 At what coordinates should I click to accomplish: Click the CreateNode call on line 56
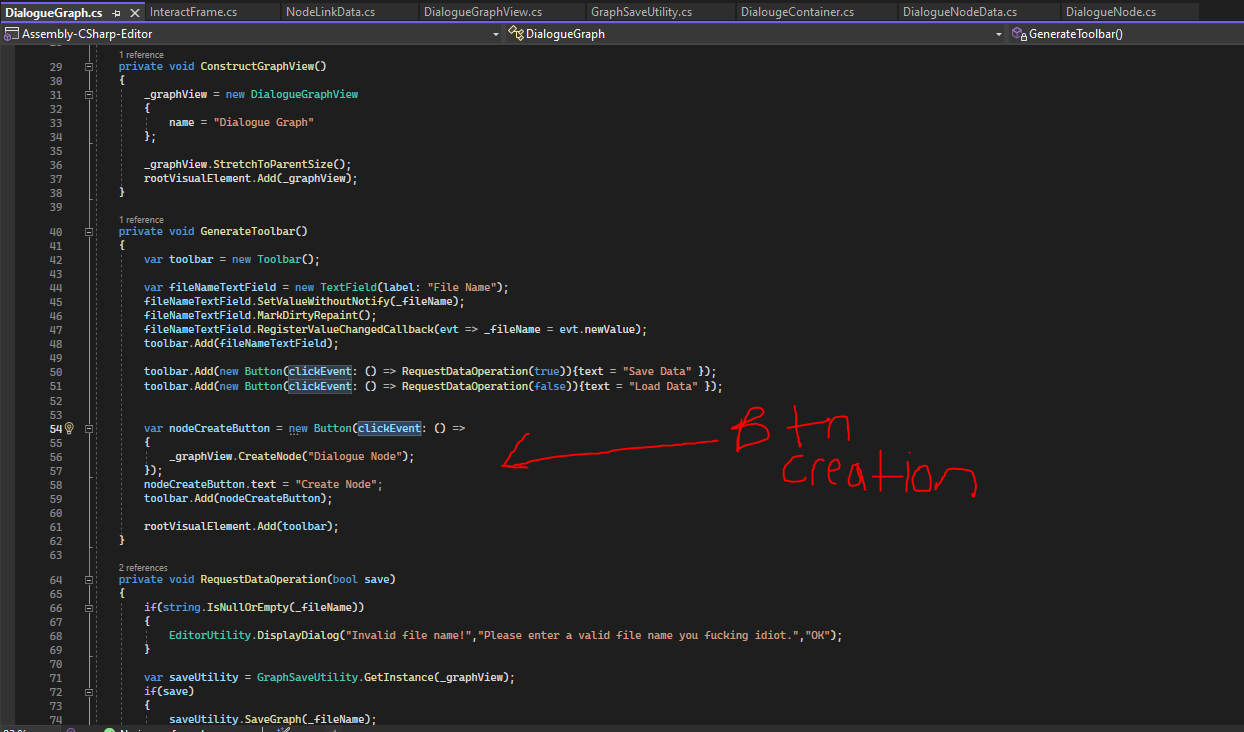point(271,456)
